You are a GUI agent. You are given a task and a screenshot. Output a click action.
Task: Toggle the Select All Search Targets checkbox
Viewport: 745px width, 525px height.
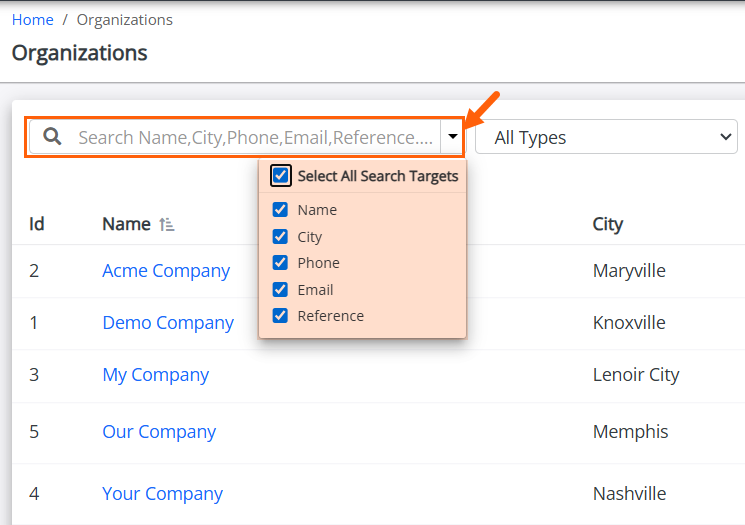point(280,175)
